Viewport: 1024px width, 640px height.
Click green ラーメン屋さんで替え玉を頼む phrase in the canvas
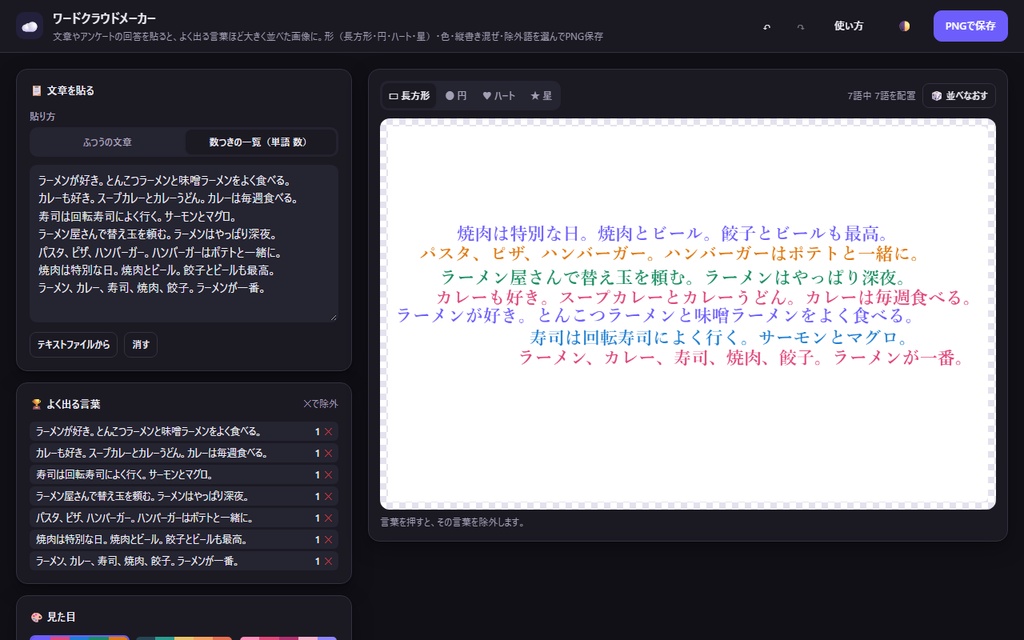coord(674,278)
